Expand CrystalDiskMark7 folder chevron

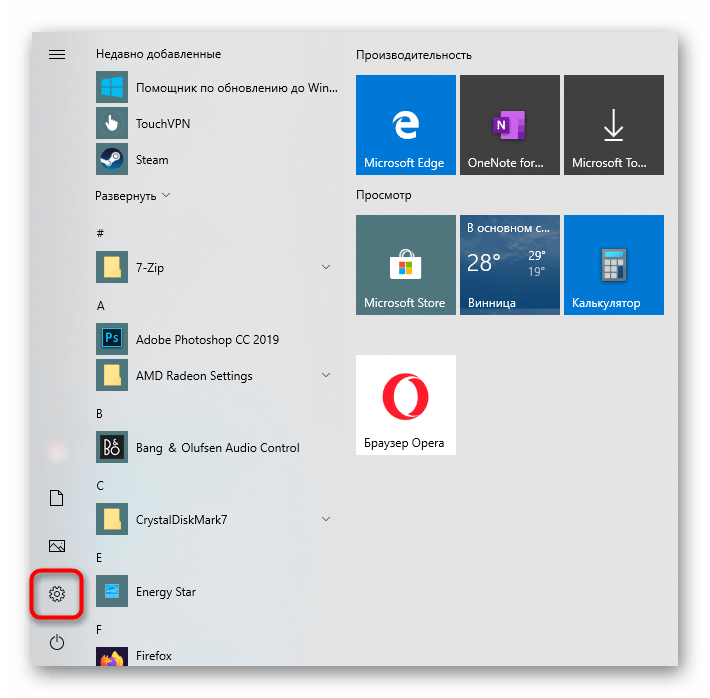click(x=326, y=519)
